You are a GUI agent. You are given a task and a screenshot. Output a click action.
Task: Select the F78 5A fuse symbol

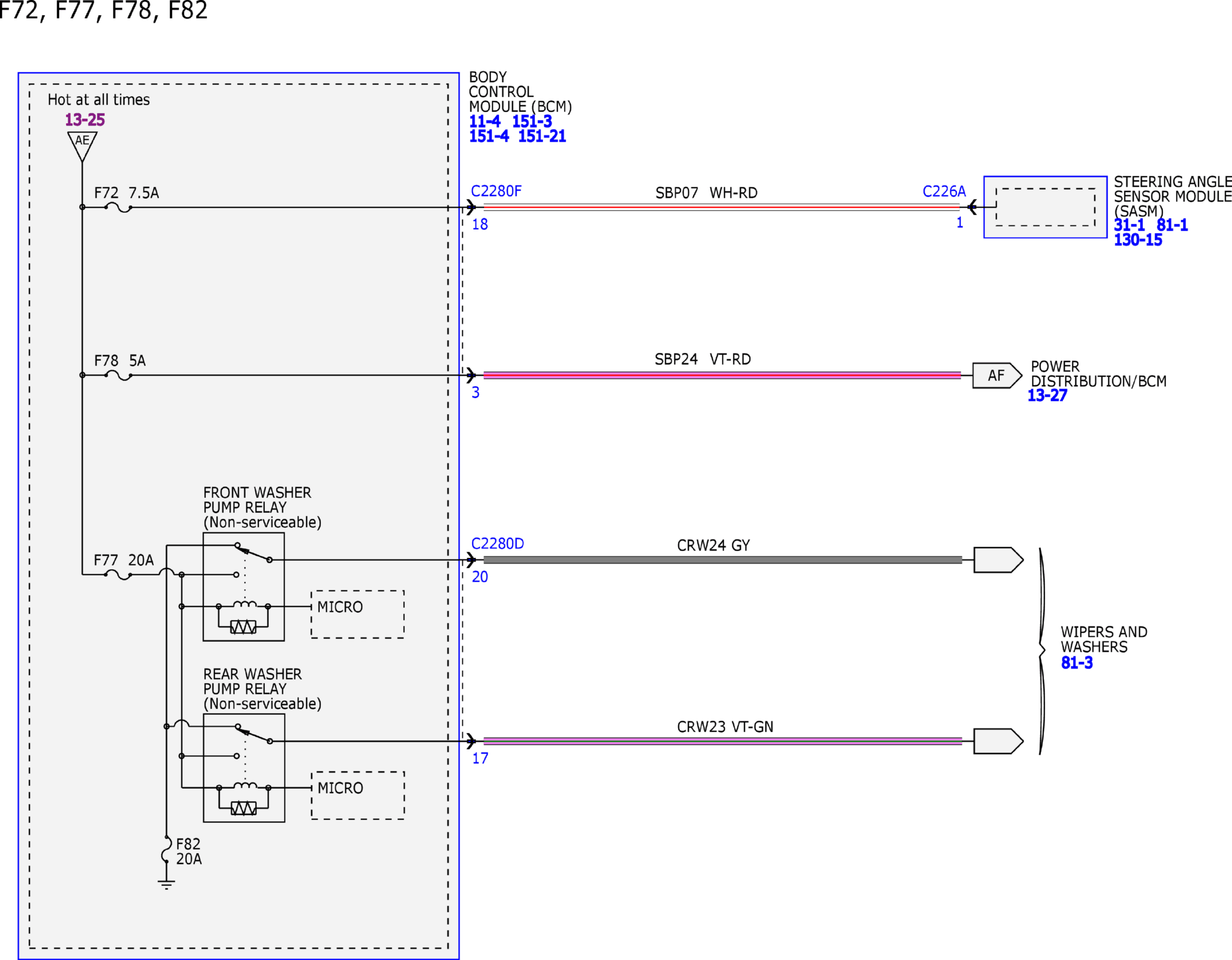[119, 375]
